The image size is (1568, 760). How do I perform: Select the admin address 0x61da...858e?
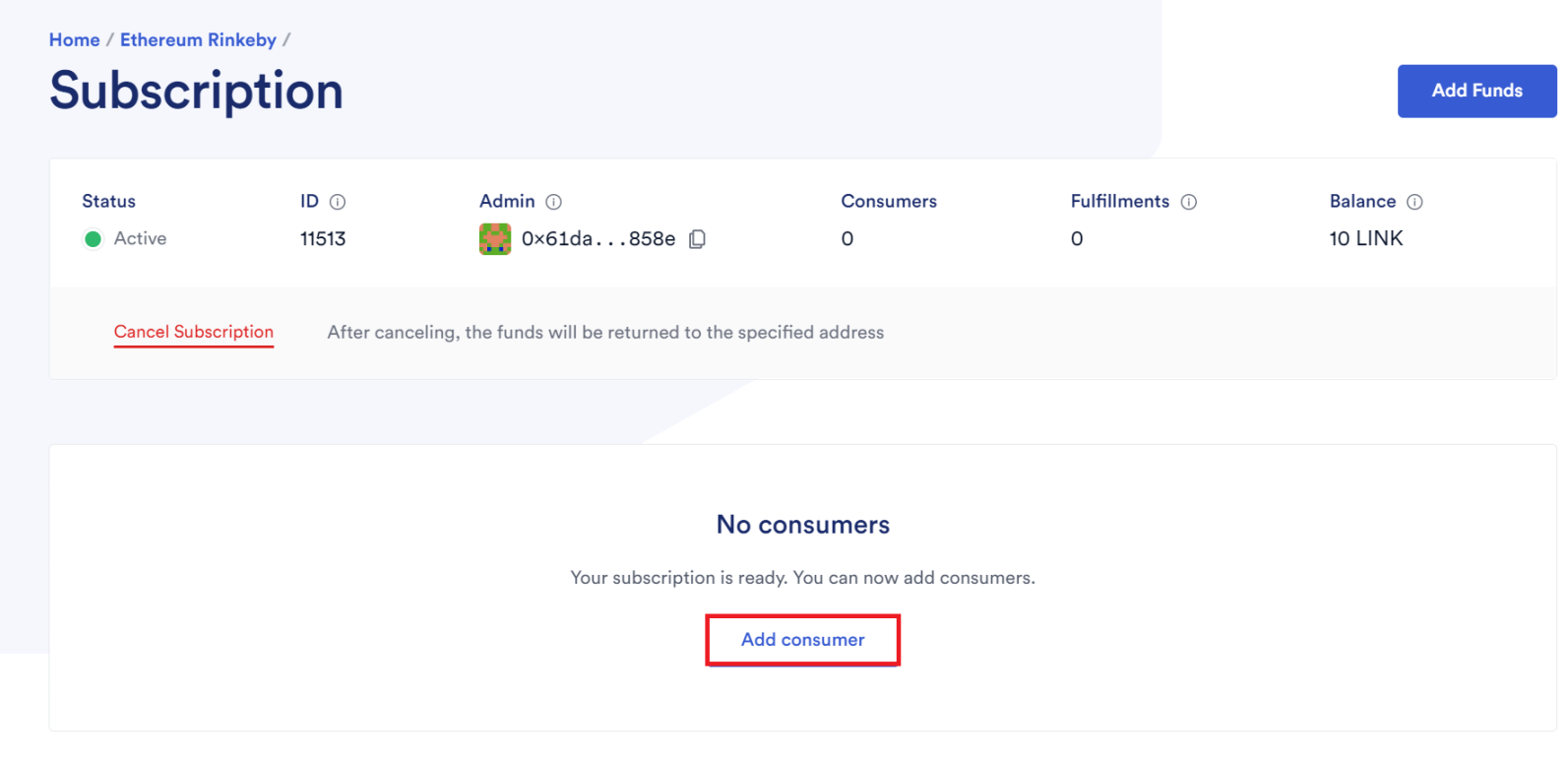coord(598,239)
